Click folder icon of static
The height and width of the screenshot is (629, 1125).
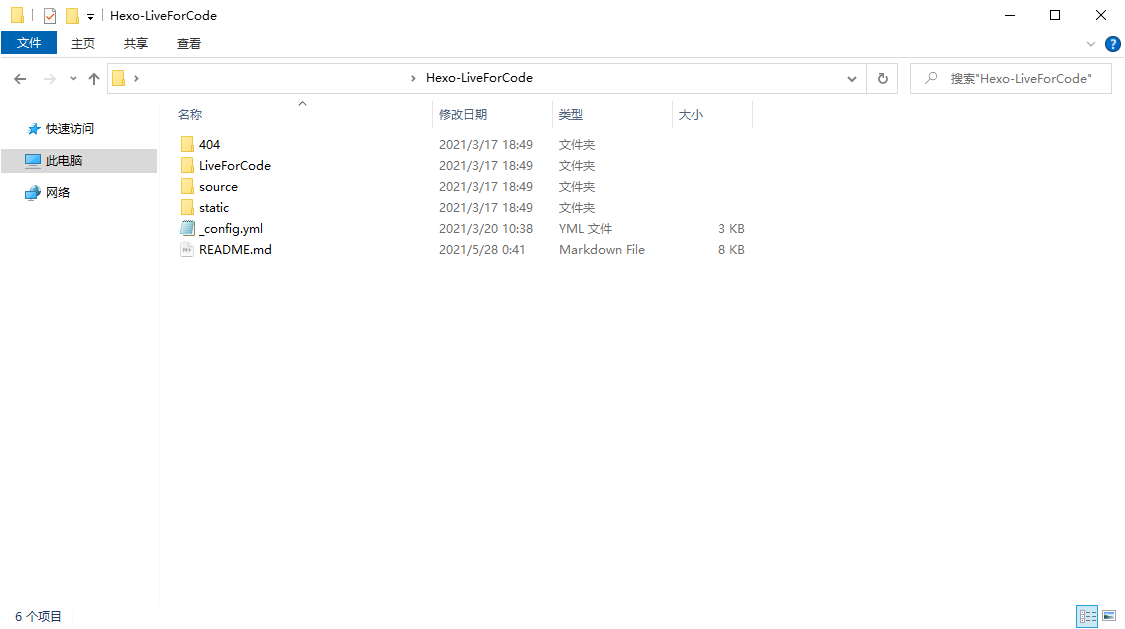point(187,207)
